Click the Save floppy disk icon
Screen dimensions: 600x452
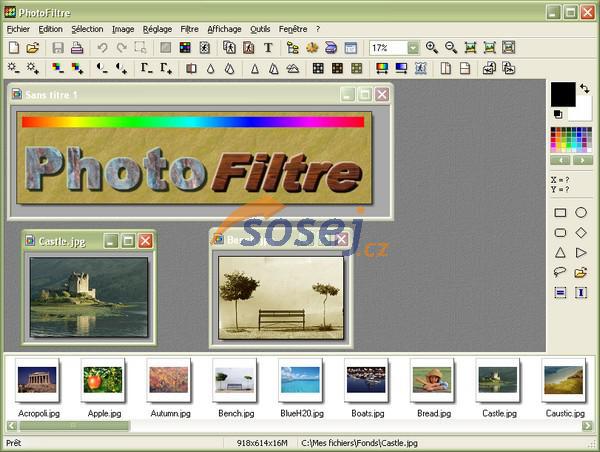pyautogui.click(x=58, y=48)
